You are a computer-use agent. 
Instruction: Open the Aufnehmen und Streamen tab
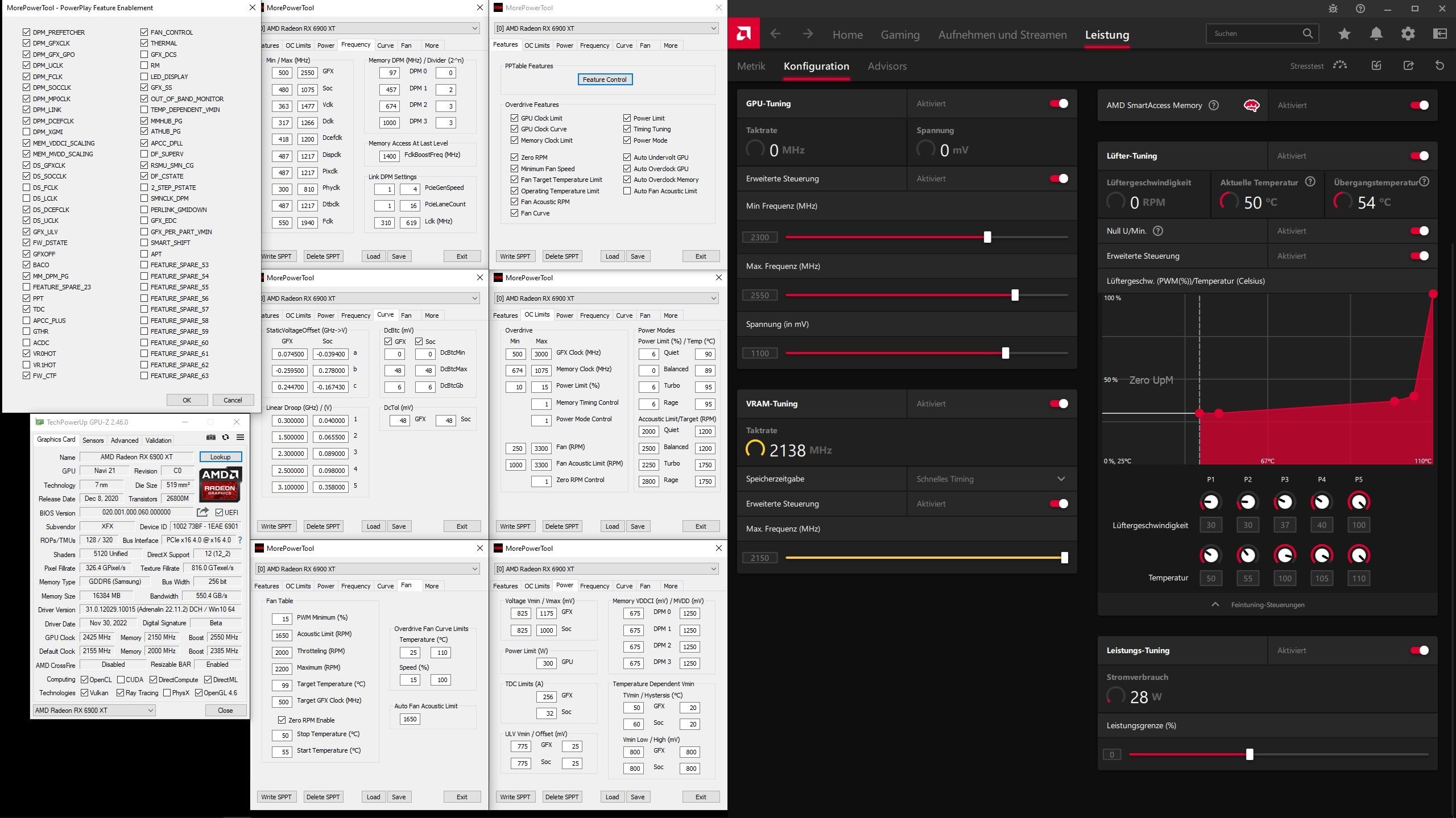(x=1002, y=35)
